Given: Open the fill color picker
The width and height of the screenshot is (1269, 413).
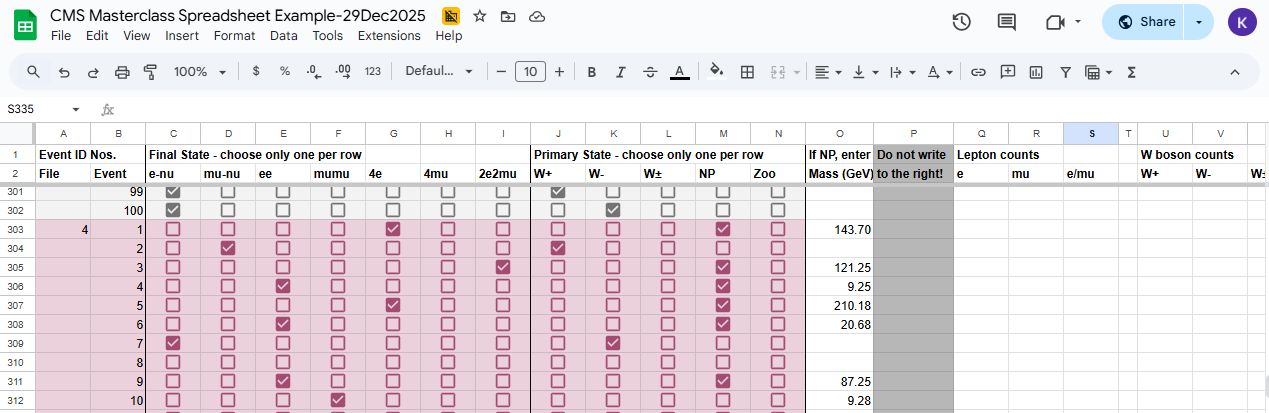Looking at the screenshot, I should 716,72.
